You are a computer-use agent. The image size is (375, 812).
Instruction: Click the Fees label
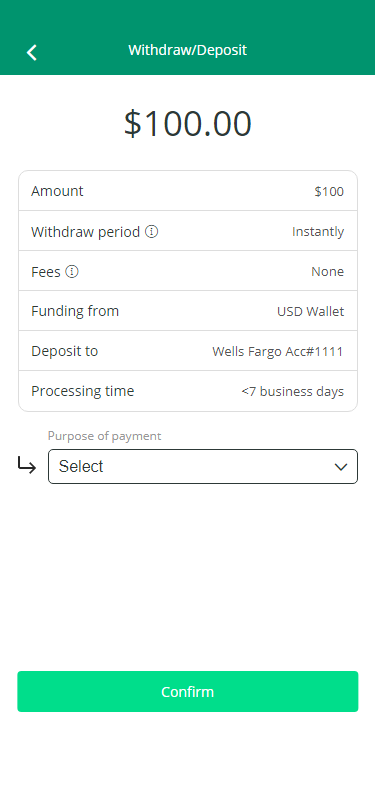[46, 272]
